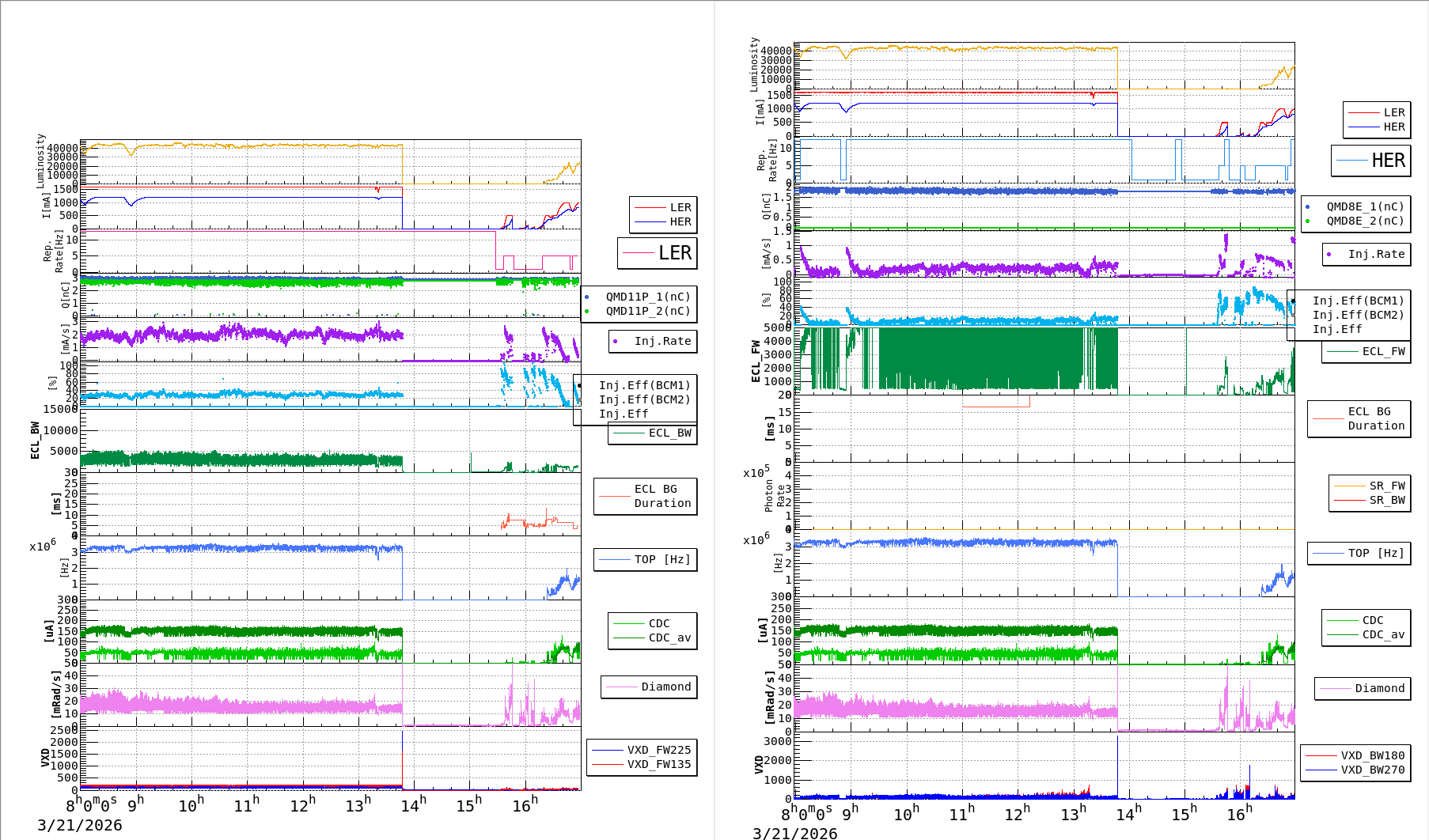Click the VXD_BW270 legend entry
Image resolution: width=1429 pixels, height=840 pixels.
pyautogui.click(x=1371, y=770)
